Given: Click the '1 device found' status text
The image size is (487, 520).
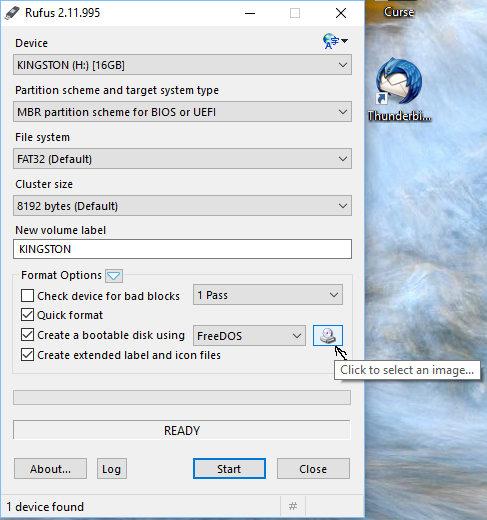Looking at the screenshot, I should coord(45,507).
